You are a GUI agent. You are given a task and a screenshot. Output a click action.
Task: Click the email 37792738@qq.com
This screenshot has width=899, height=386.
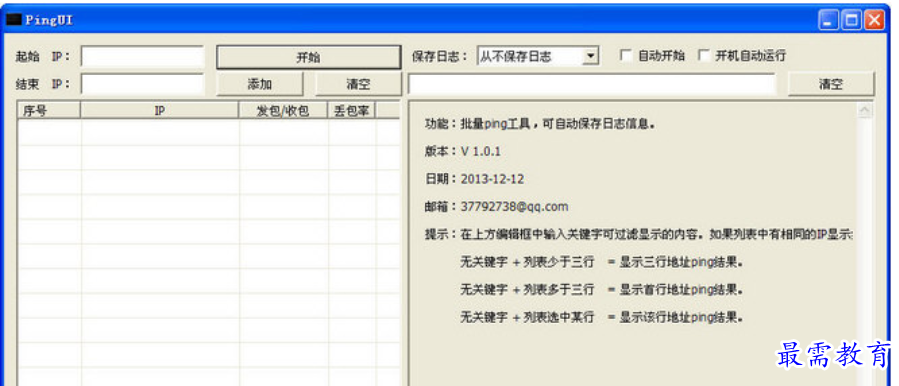pyautogui.click(x=514, y=206)
